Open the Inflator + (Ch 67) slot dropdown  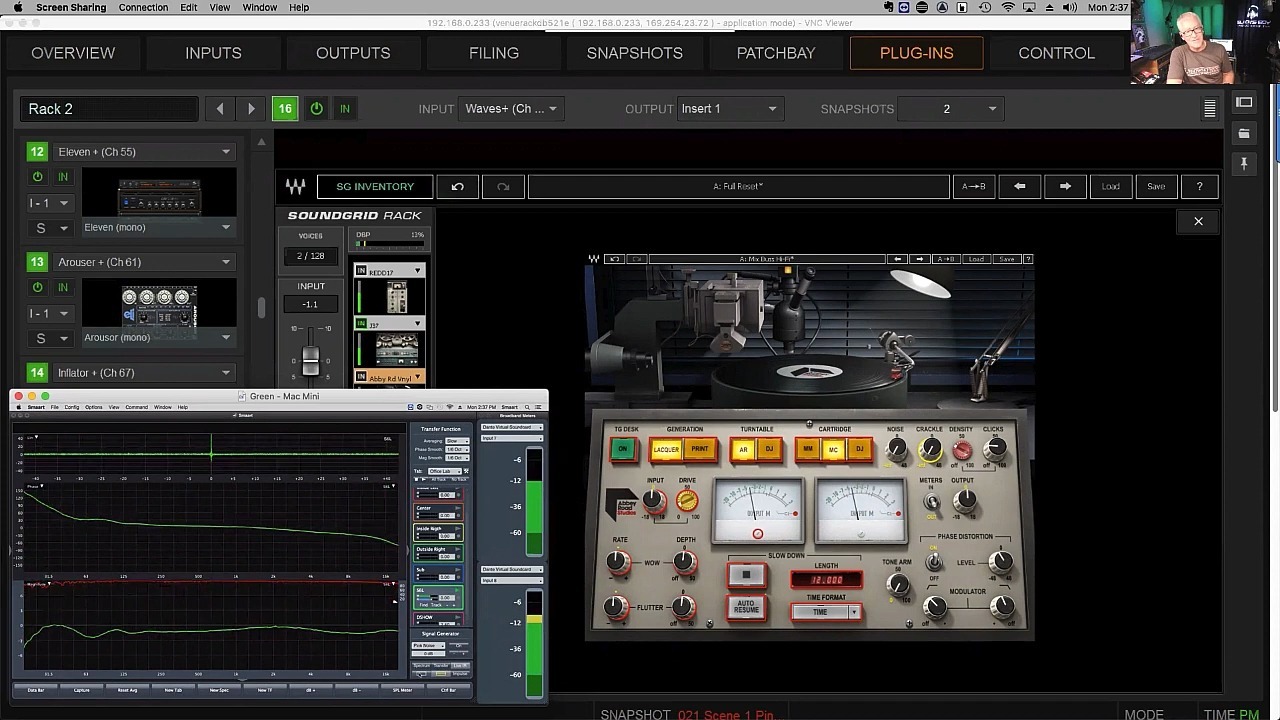point(144,373)
